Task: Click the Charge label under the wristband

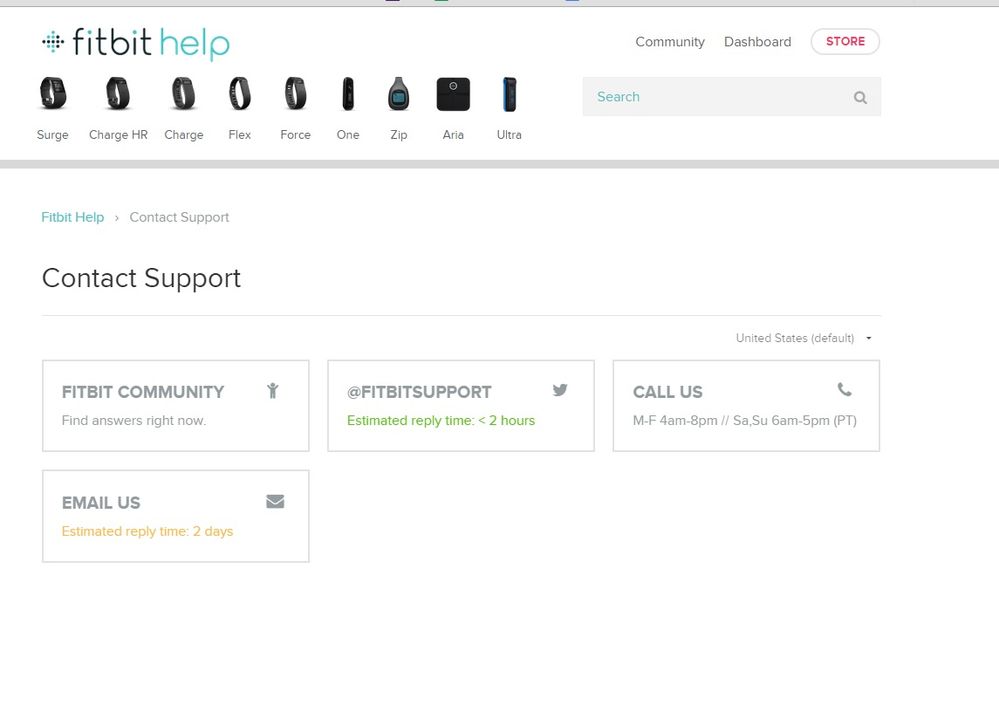Action: [184, 135]
